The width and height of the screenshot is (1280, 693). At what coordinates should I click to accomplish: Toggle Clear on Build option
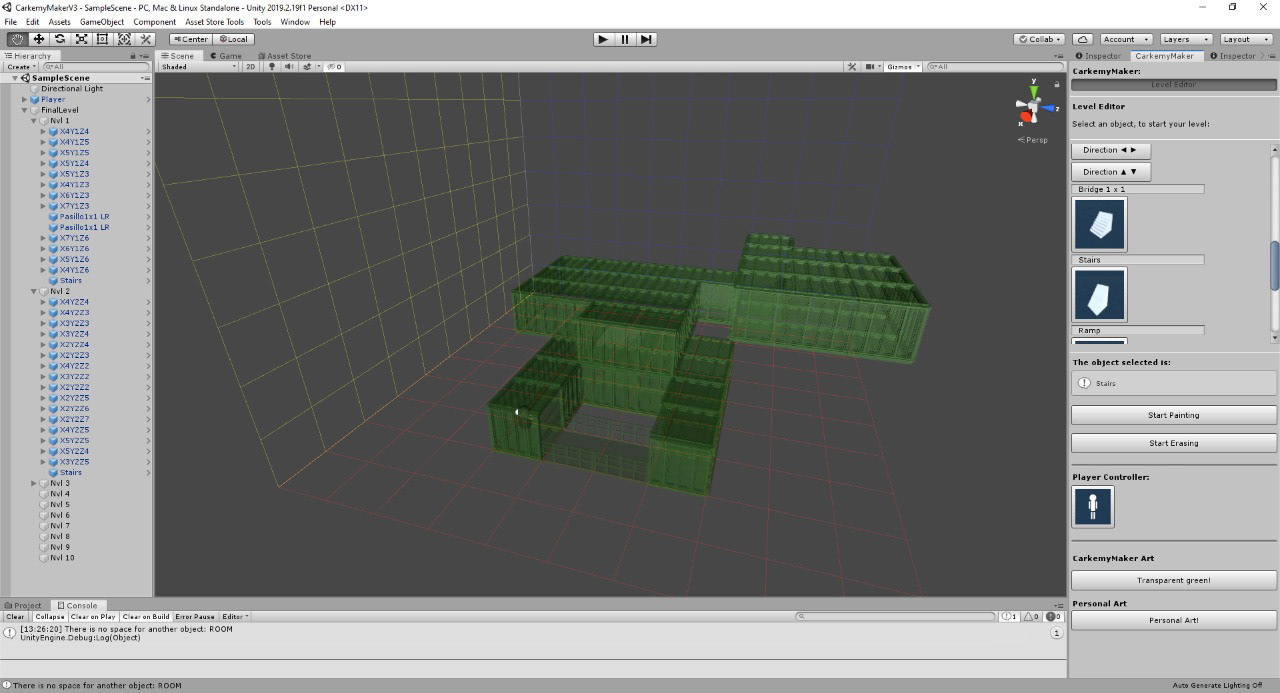click(146, 617)
